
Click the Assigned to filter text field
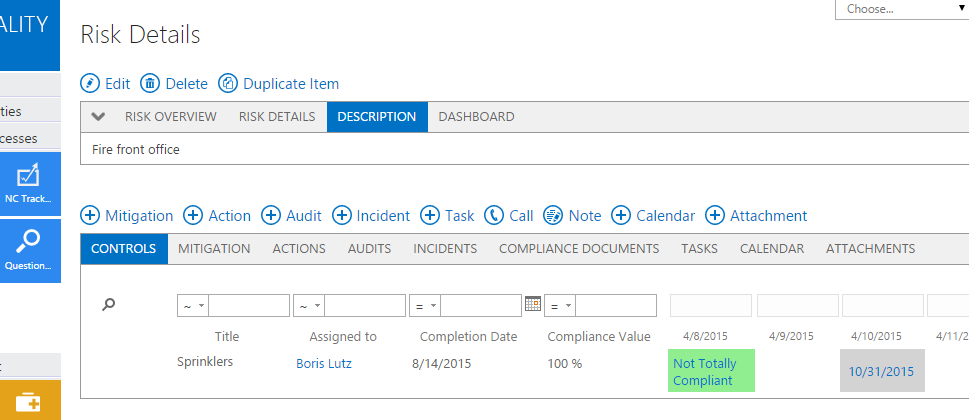[365, 306]
